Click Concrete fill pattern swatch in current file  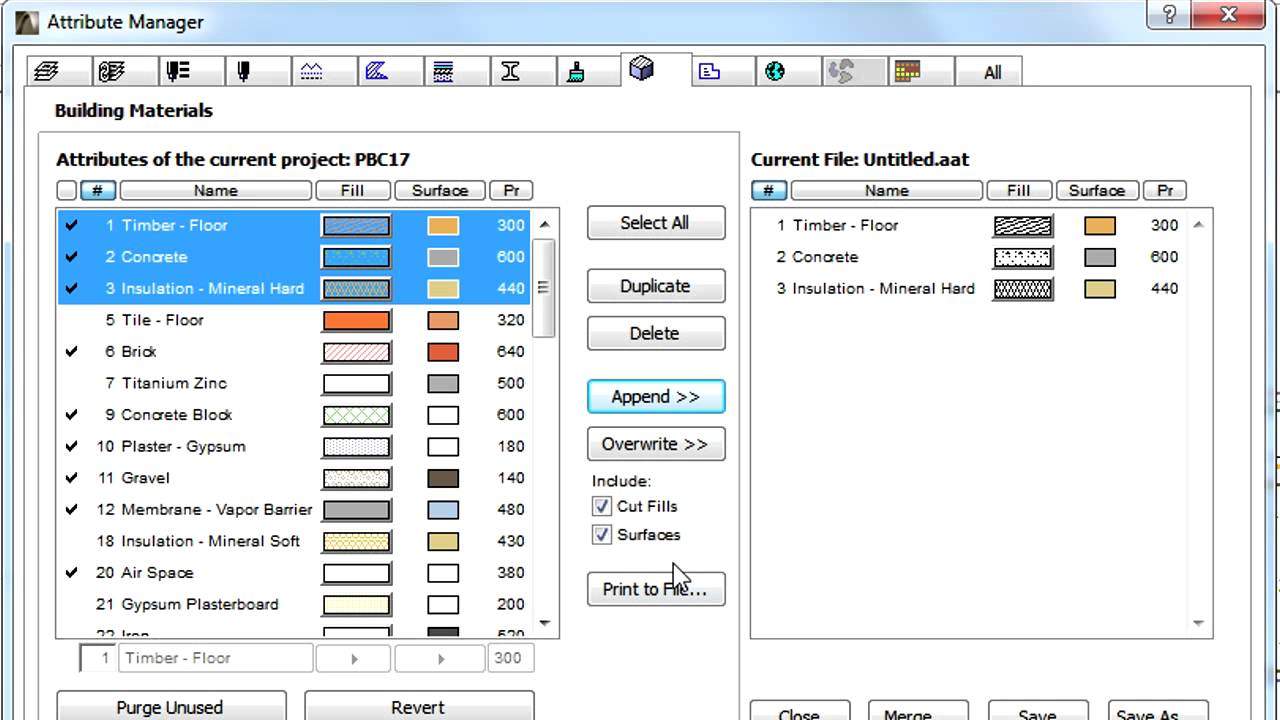click(x=1023, y=258)
